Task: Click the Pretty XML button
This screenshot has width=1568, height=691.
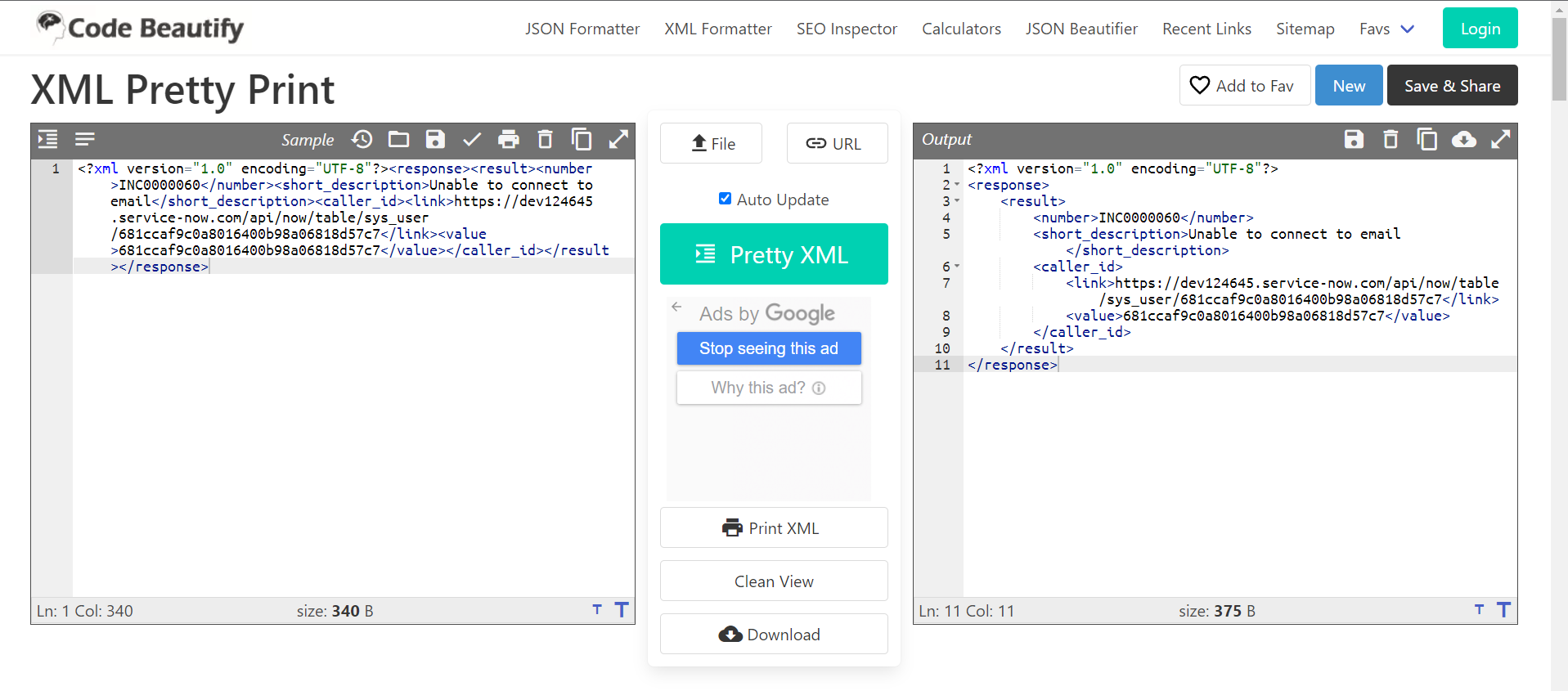Action: (x=774, y=254)
